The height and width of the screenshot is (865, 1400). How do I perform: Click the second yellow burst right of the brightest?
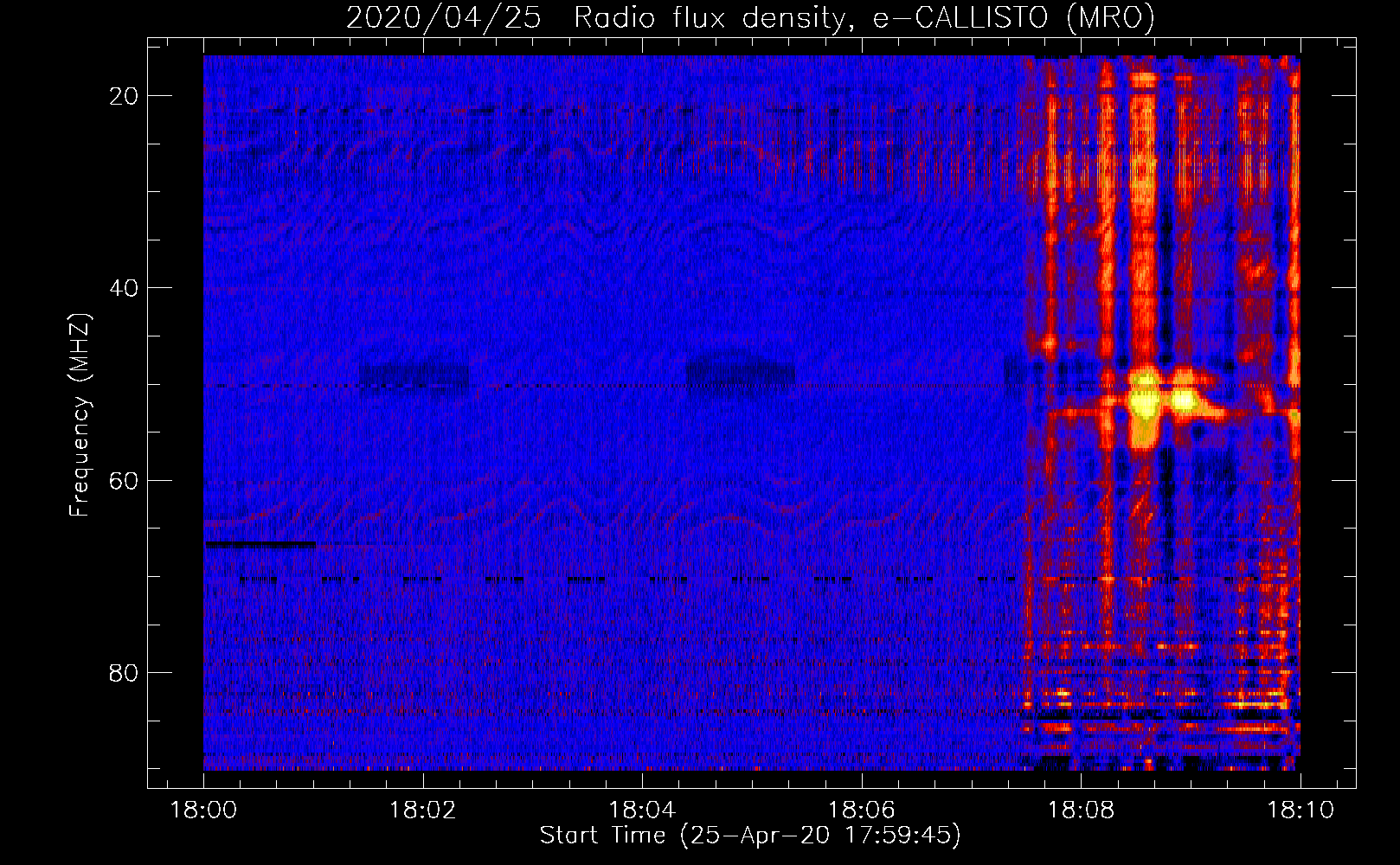click(1185, 400)
